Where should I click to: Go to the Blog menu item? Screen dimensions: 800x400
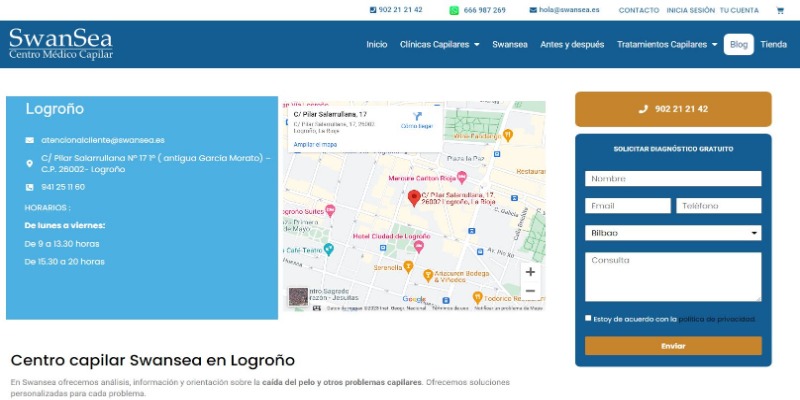(x=738, y=45)
